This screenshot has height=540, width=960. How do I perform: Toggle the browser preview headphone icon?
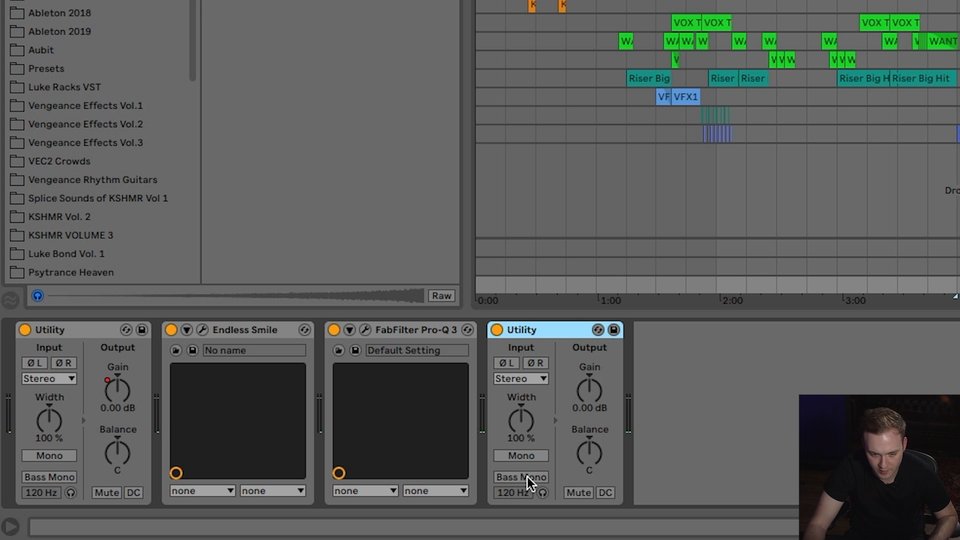[37, 296]
